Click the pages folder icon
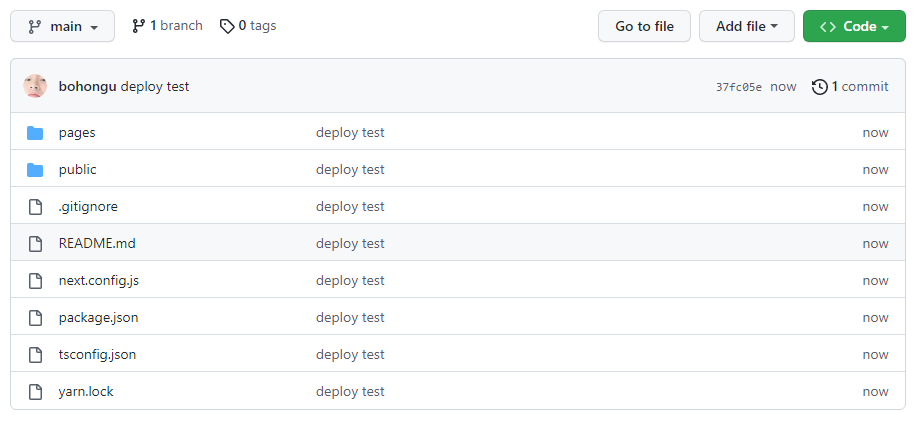 35,133
